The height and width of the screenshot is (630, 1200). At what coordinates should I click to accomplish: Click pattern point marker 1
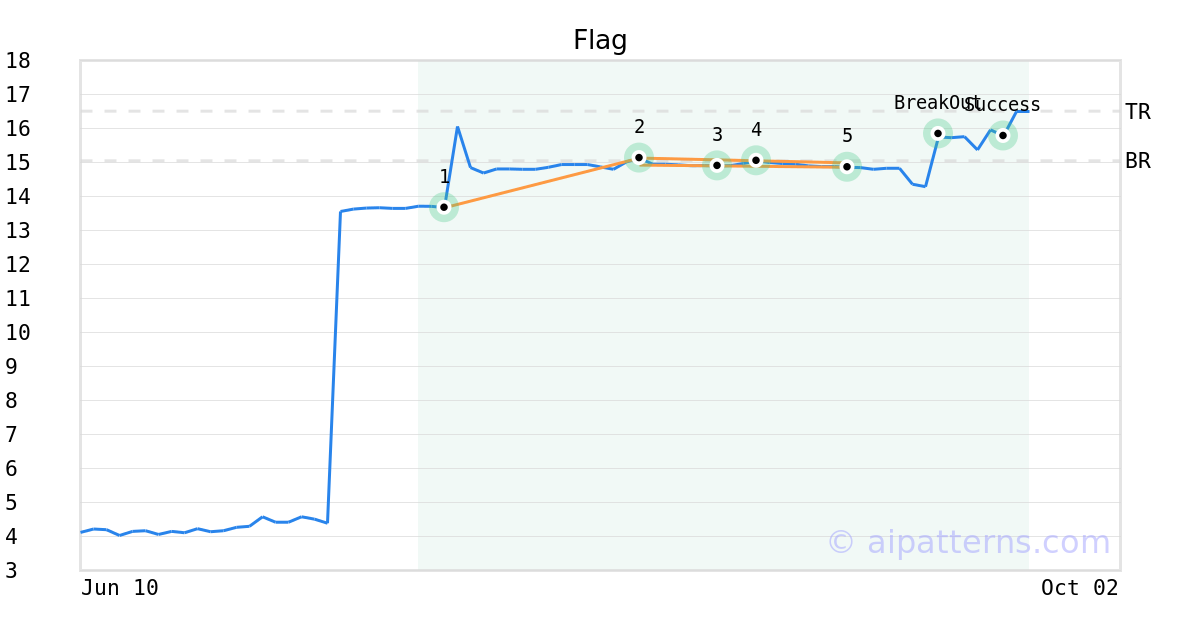coord(444,207)
